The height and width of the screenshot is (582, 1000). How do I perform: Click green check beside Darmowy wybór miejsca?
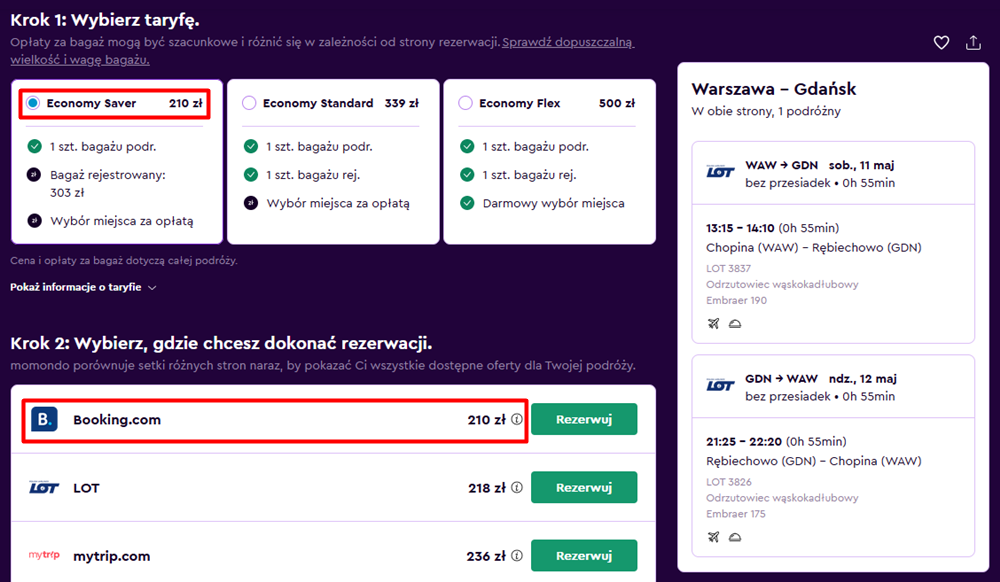467,203
